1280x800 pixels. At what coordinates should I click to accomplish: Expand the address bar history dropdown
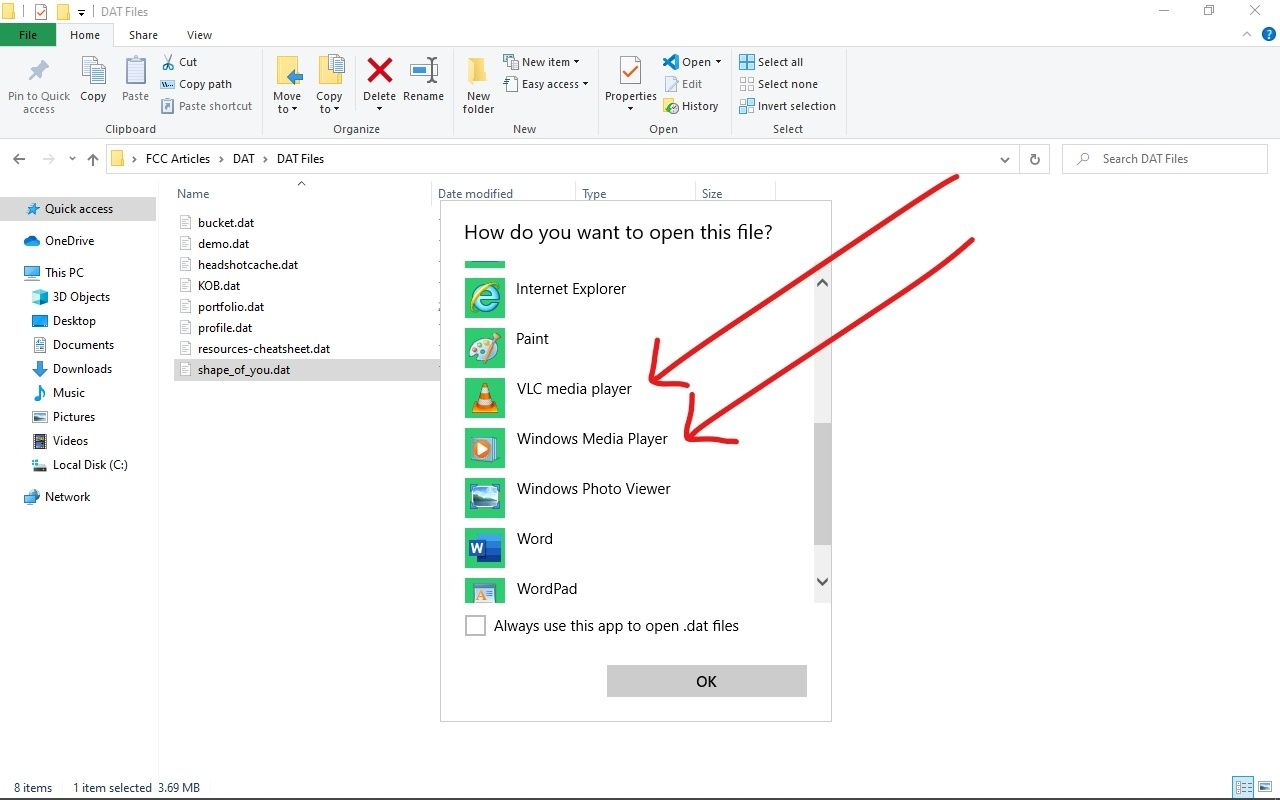pyautogui.click(x=1005, y=158)
